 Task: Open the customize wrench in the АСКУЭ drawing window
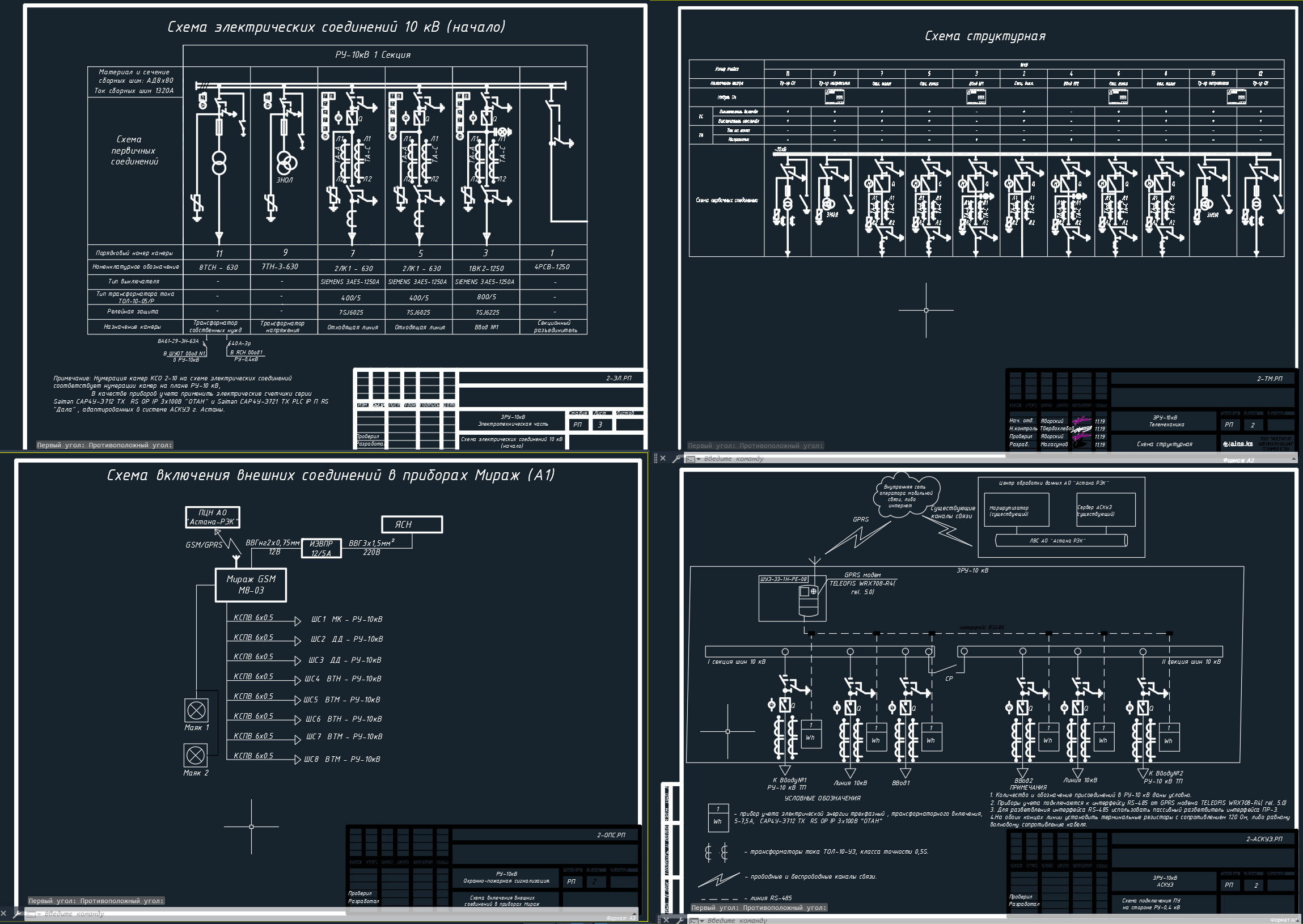click(679, 920)
